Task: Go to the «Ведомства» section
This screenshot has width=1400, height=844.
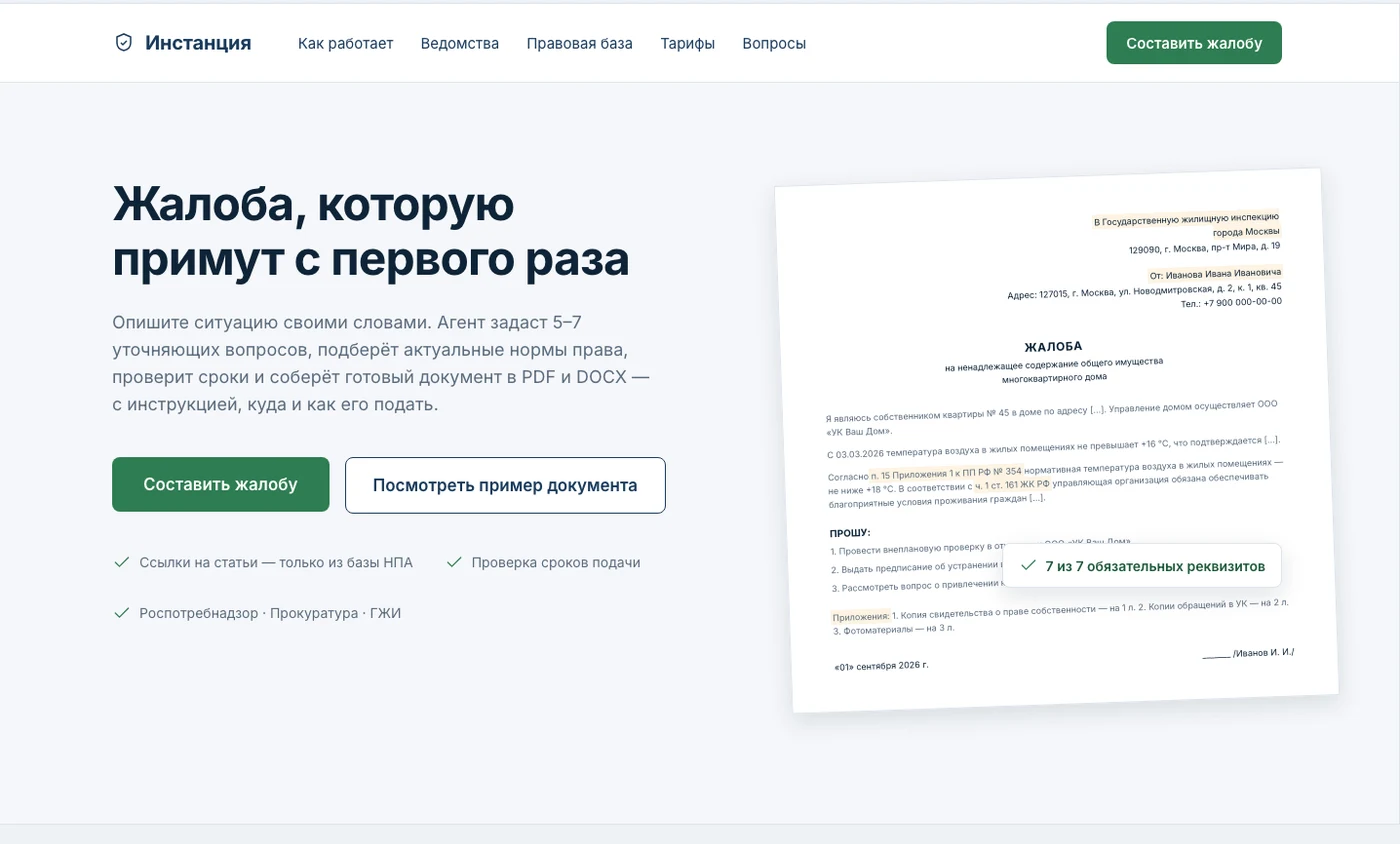Action: [x=460, y=43]
